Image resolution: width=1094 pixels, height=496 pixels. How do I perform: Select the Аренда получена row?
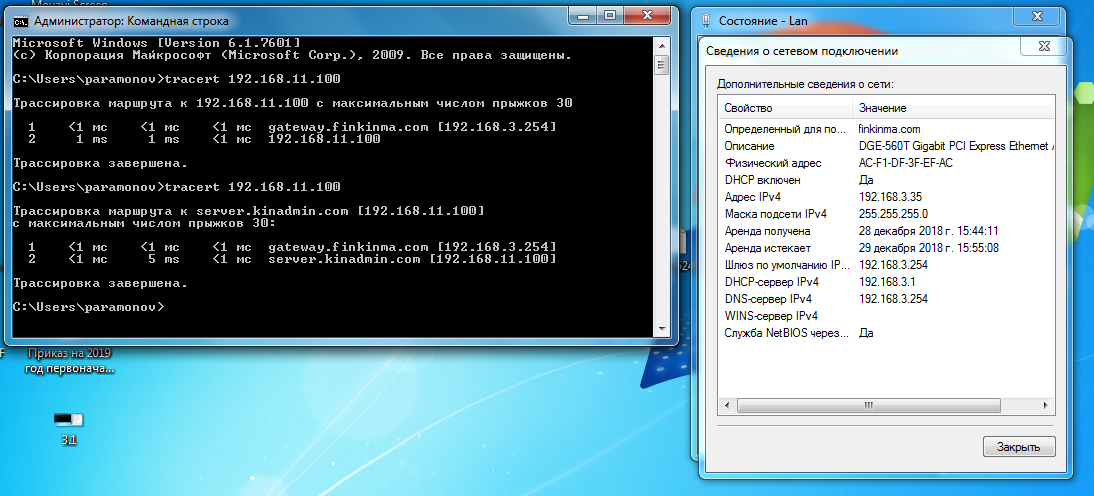(886, 231)
